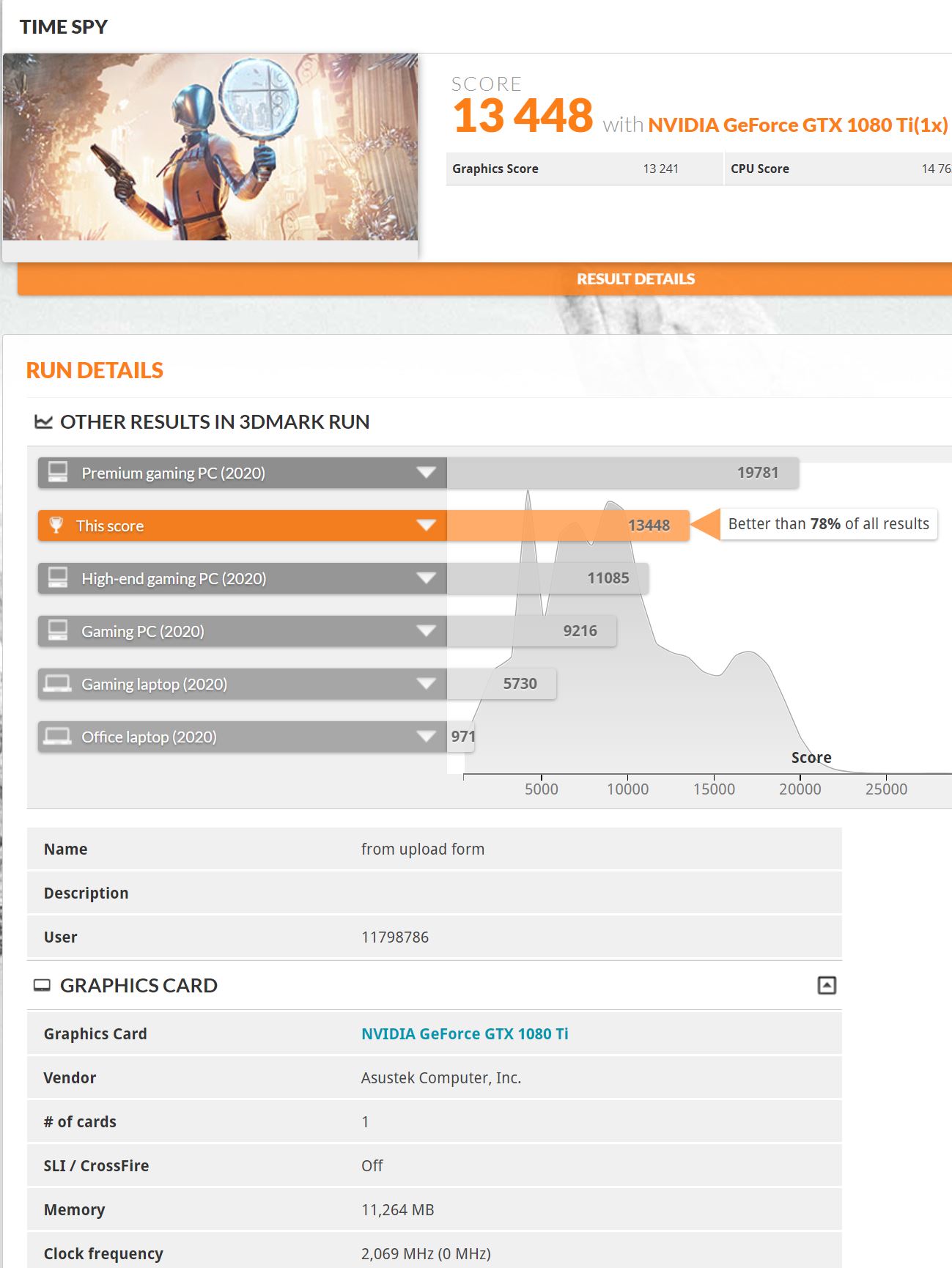Open the Result Details orange bar
Image resolution: width=952 pixels, height=1268 pixels.
(635, 279)
